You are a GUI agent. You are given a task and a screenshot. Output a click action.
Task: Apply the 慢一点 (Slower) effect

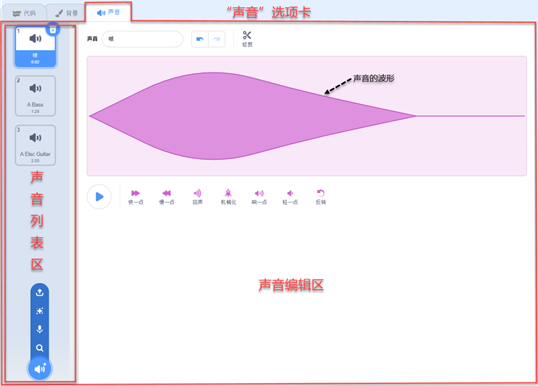coord(166,197)
